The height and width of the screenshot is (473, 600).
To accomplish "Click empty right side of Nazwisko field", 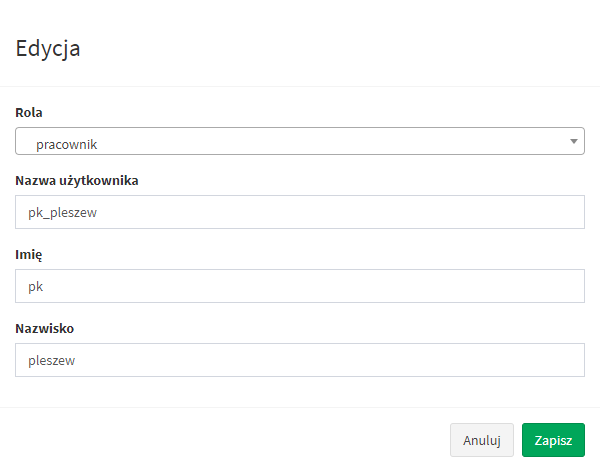I will [480, 360].
